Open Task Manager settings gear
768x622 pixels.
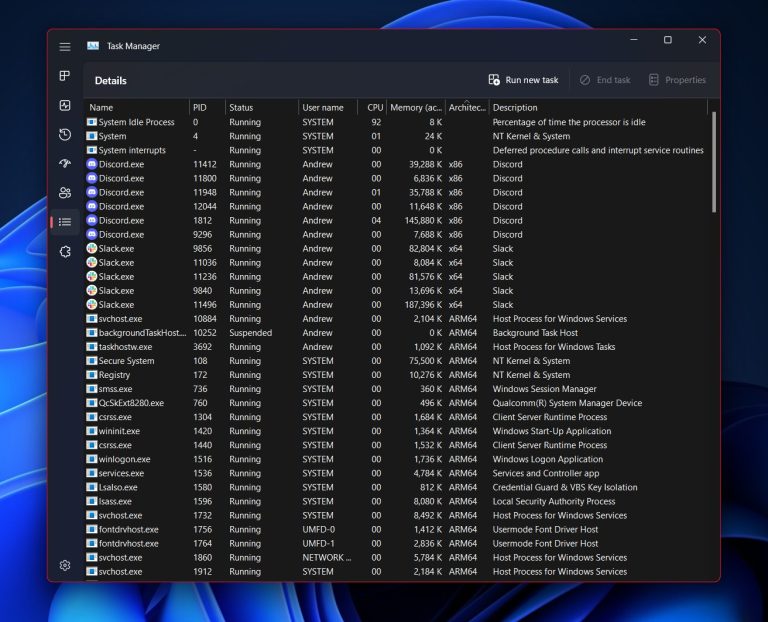click(x=65, y=565)
